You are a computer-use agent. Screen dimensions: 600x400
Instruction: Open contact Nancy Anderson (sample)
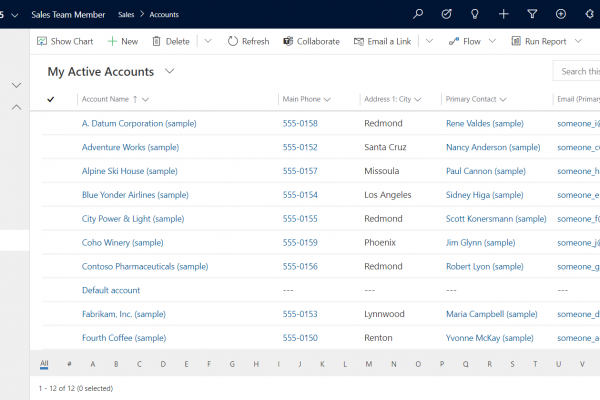tap(493, 147)
